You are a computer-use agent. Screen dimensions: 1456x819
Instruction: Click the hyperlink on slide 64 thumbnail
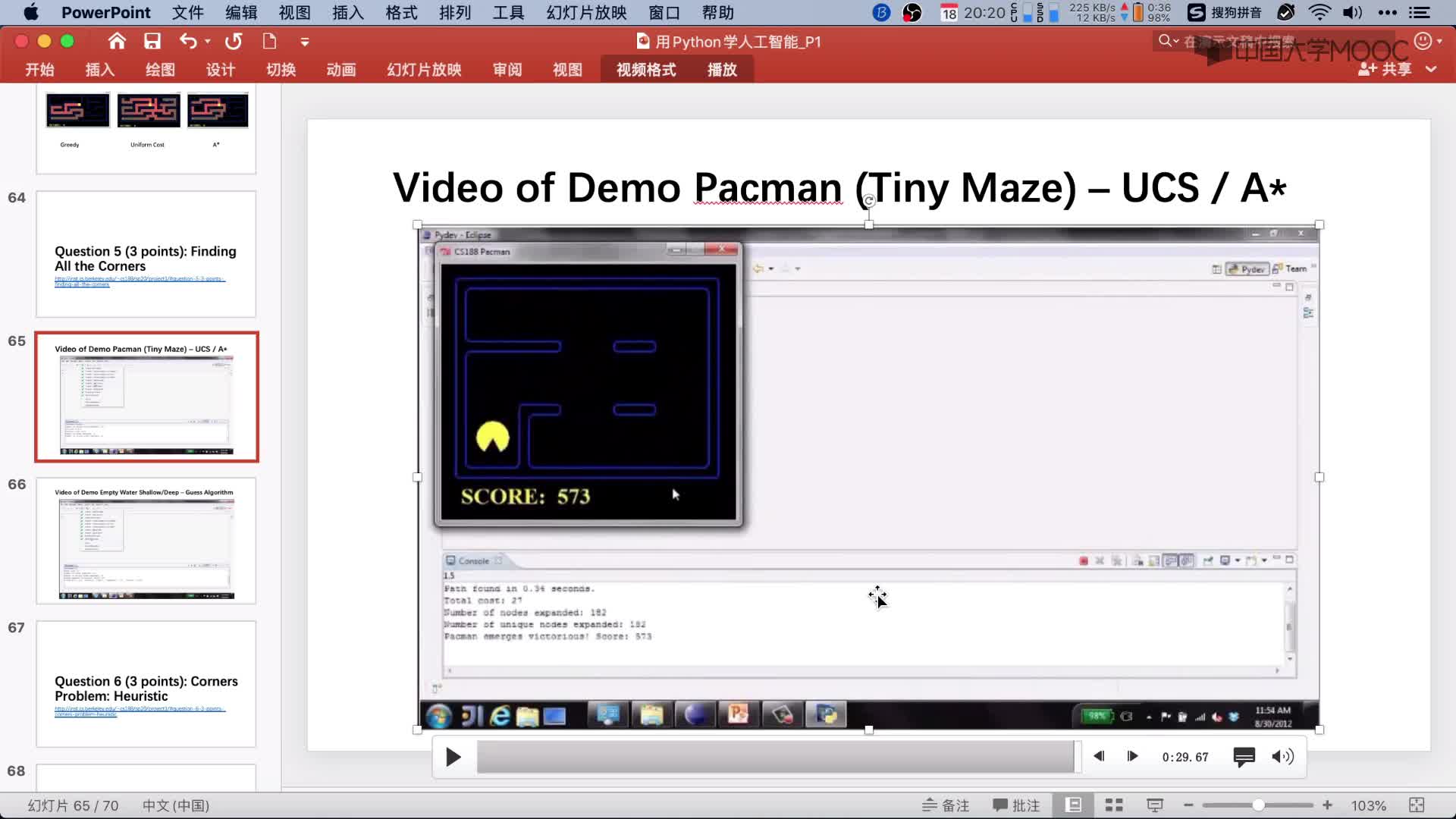140,281
